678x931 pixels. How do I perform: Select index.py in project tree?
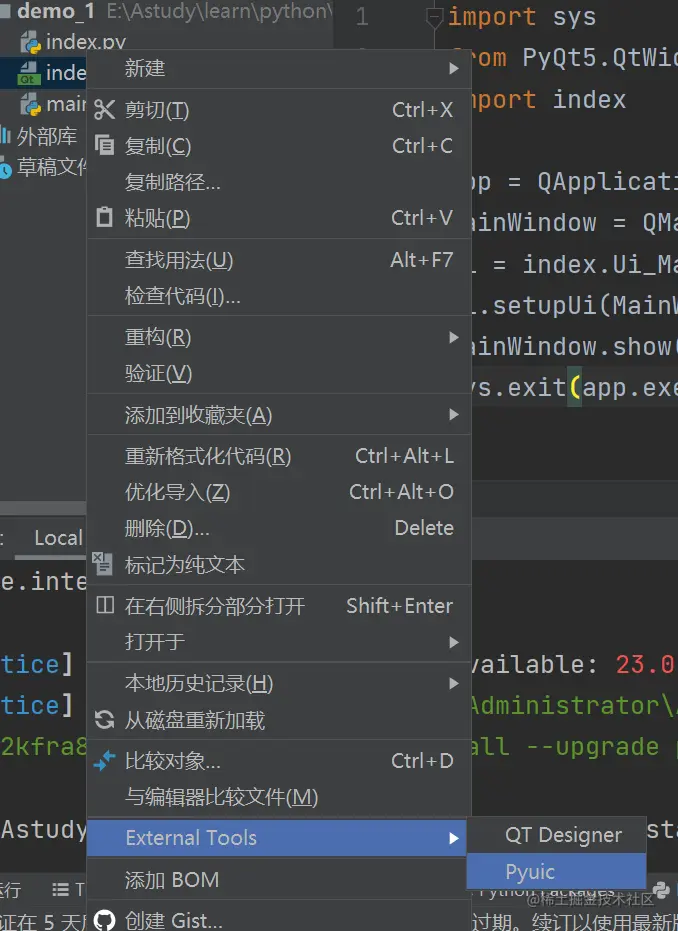(85, 43)
